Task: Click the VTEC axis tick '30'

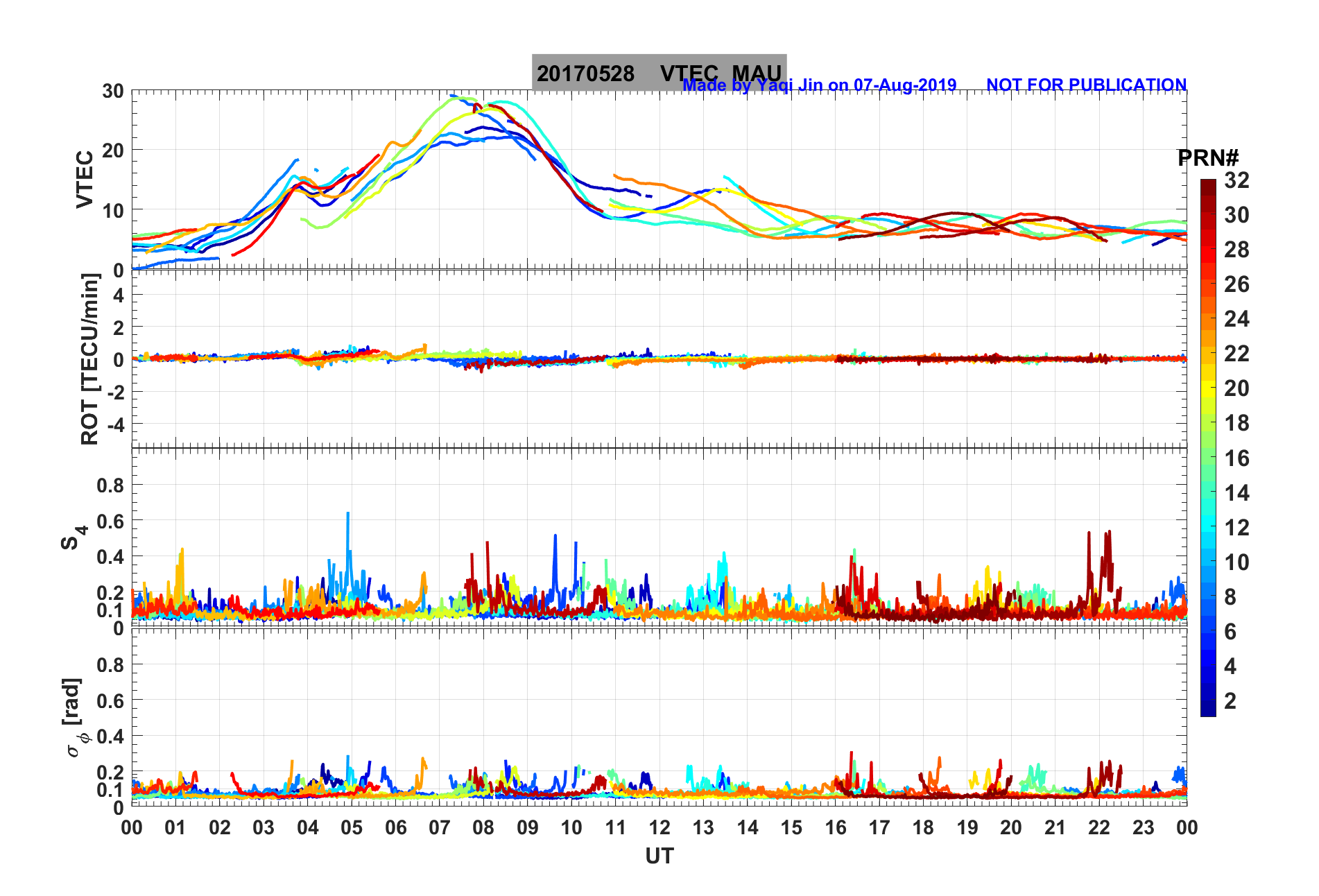Action: (113, 91)
